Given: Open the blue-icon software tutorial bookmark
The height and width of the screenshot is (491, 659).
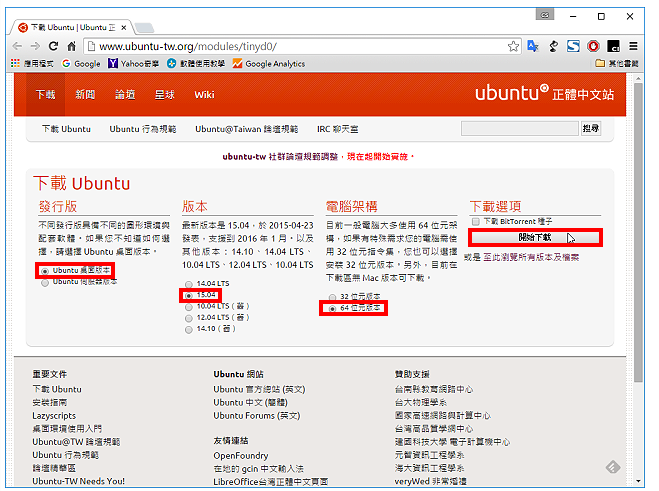Looking at the screenshot, I should 195,63.
